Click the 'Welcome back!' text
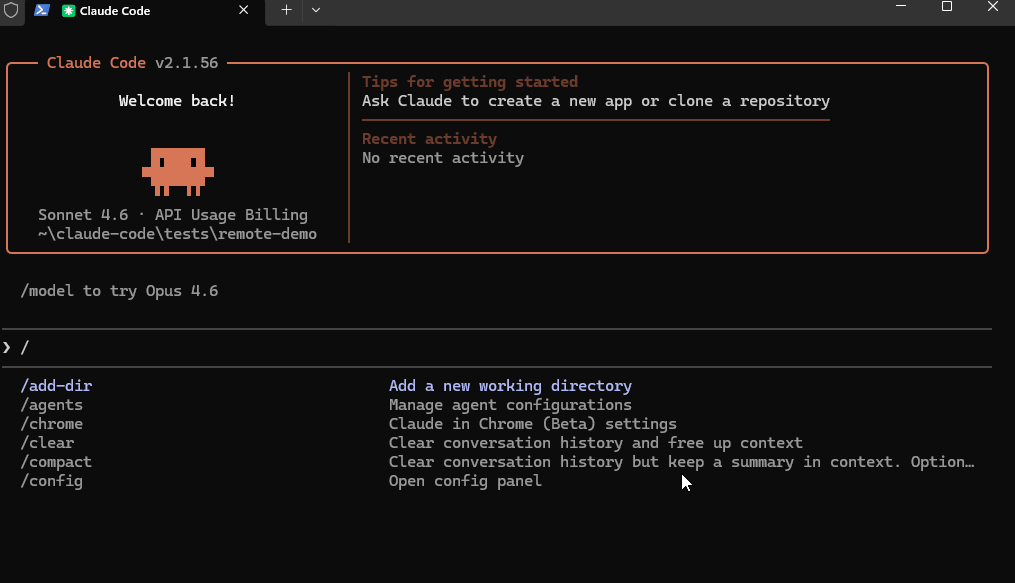 [177, 101]
